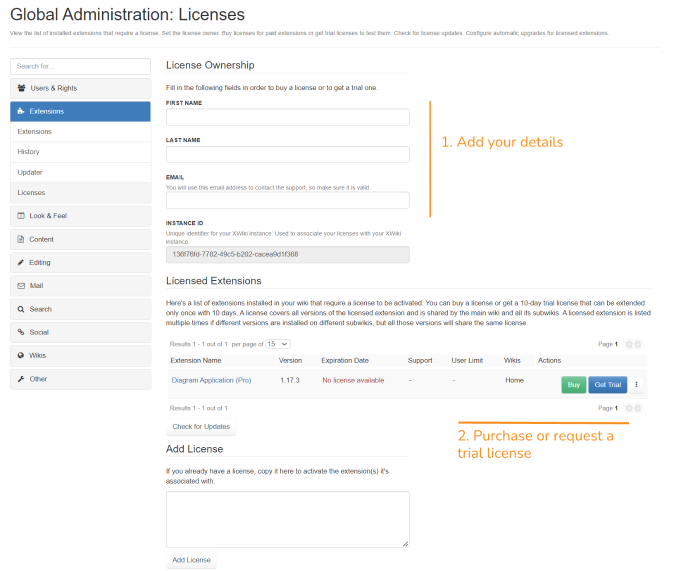Click the 'No license available' cell
The width and height of the screenshot is (700, 571).
(x=353, y=380)
